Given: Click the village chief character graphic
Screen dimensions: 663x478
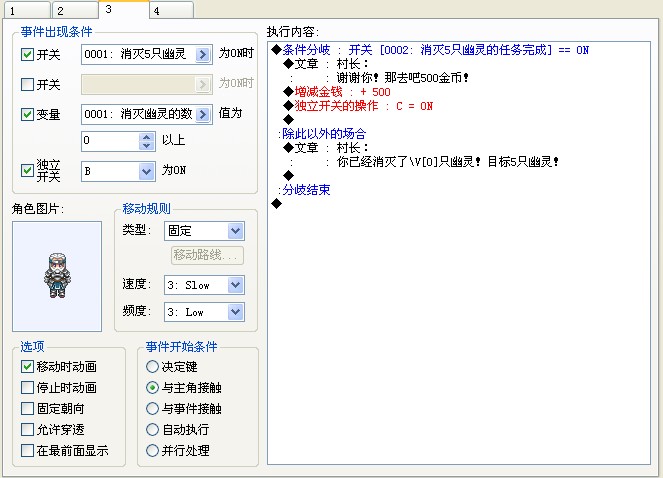Looking at the screenshot, I should [57, 276].
